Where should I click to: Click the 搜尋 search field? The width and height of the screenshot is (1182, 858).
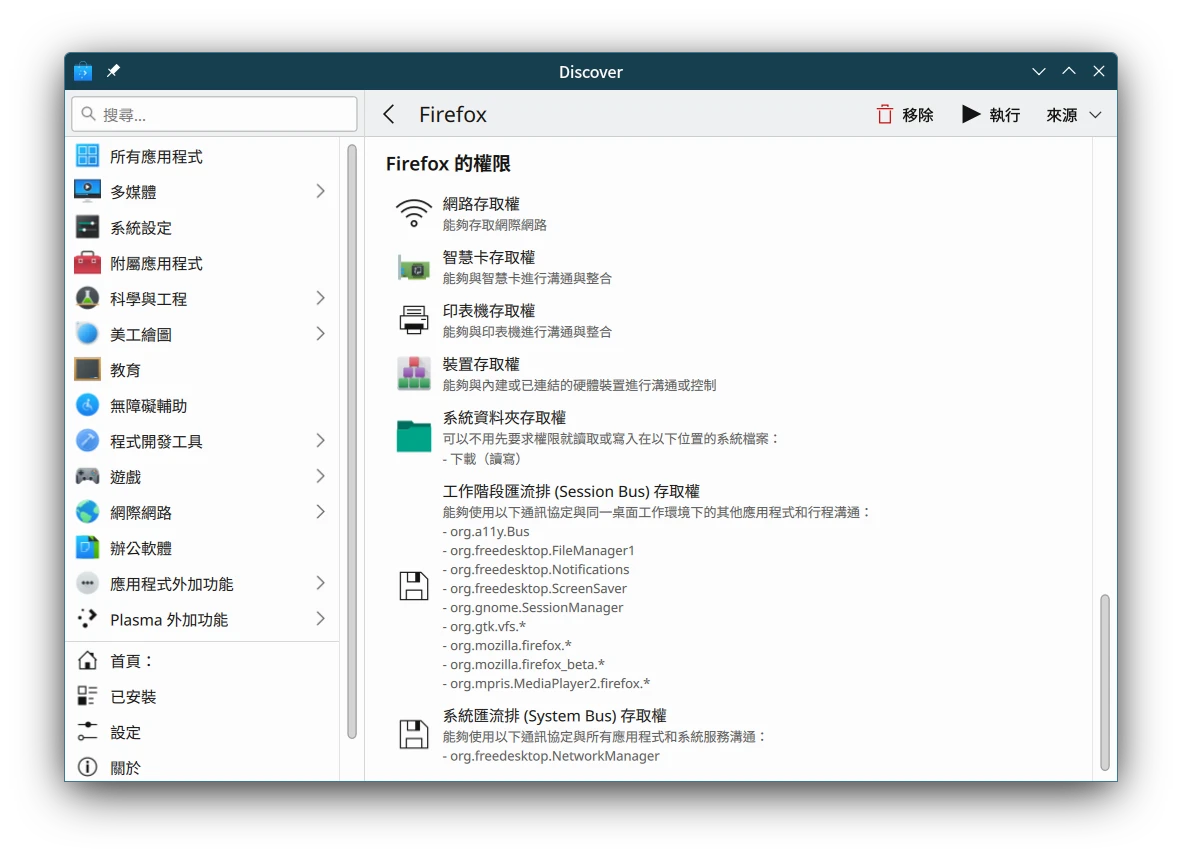tap(214, 115)
